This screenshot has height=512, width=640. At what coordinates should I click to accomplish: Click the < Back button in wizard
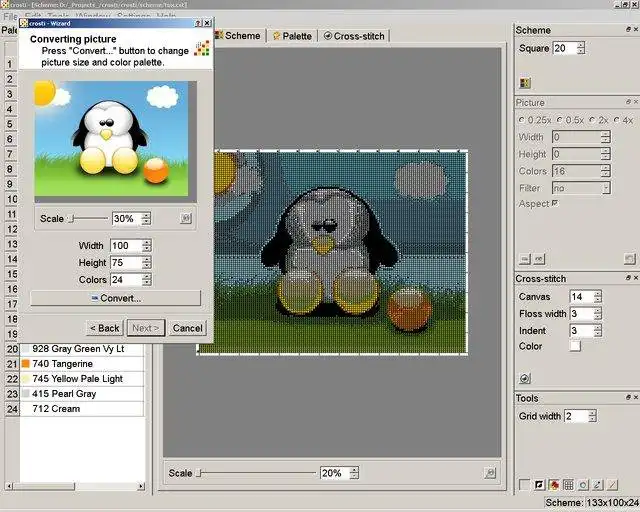click(104, 328)
